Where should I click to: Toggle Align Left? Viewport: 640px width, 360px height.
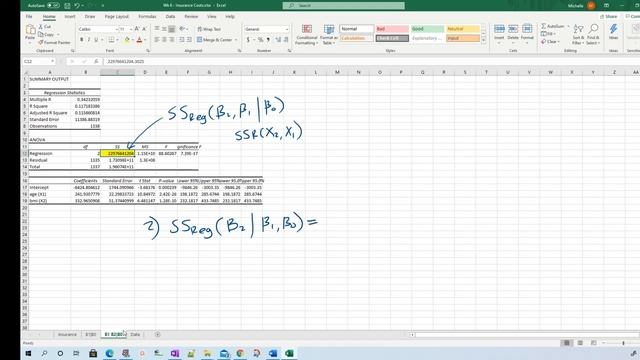click(x=157, y=40)
